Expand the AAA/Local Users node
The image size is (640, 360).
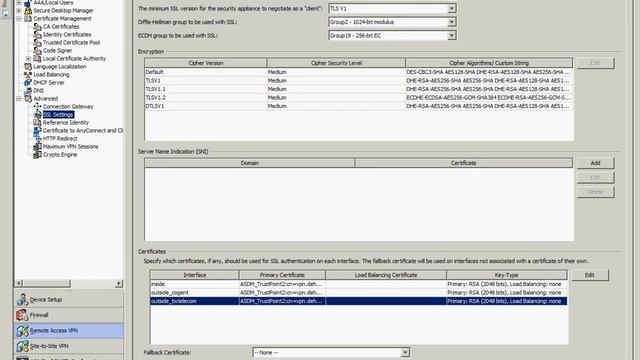coord(19,2)
